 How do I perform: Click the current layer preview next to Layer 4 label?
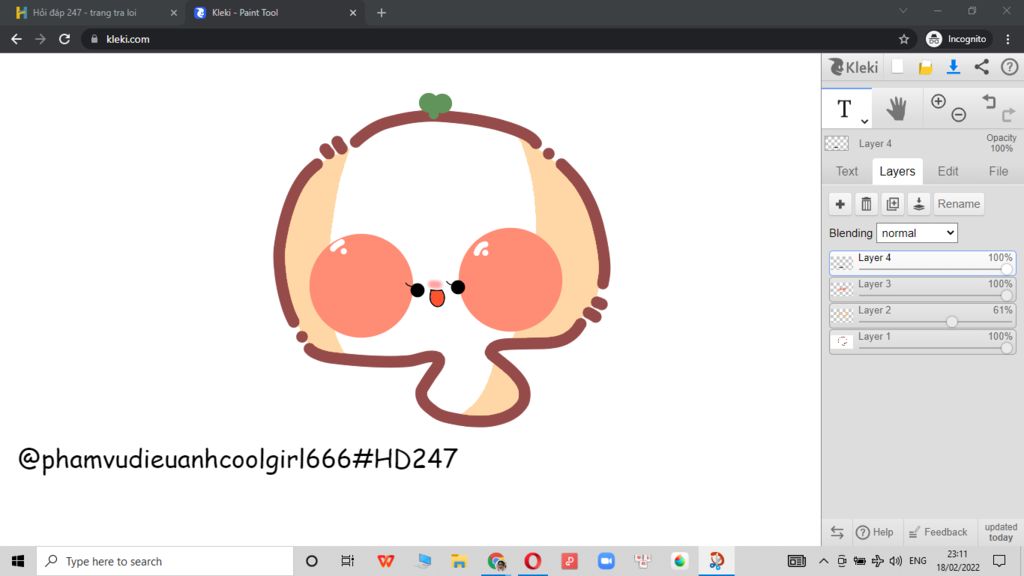click(x=837, y=143)
